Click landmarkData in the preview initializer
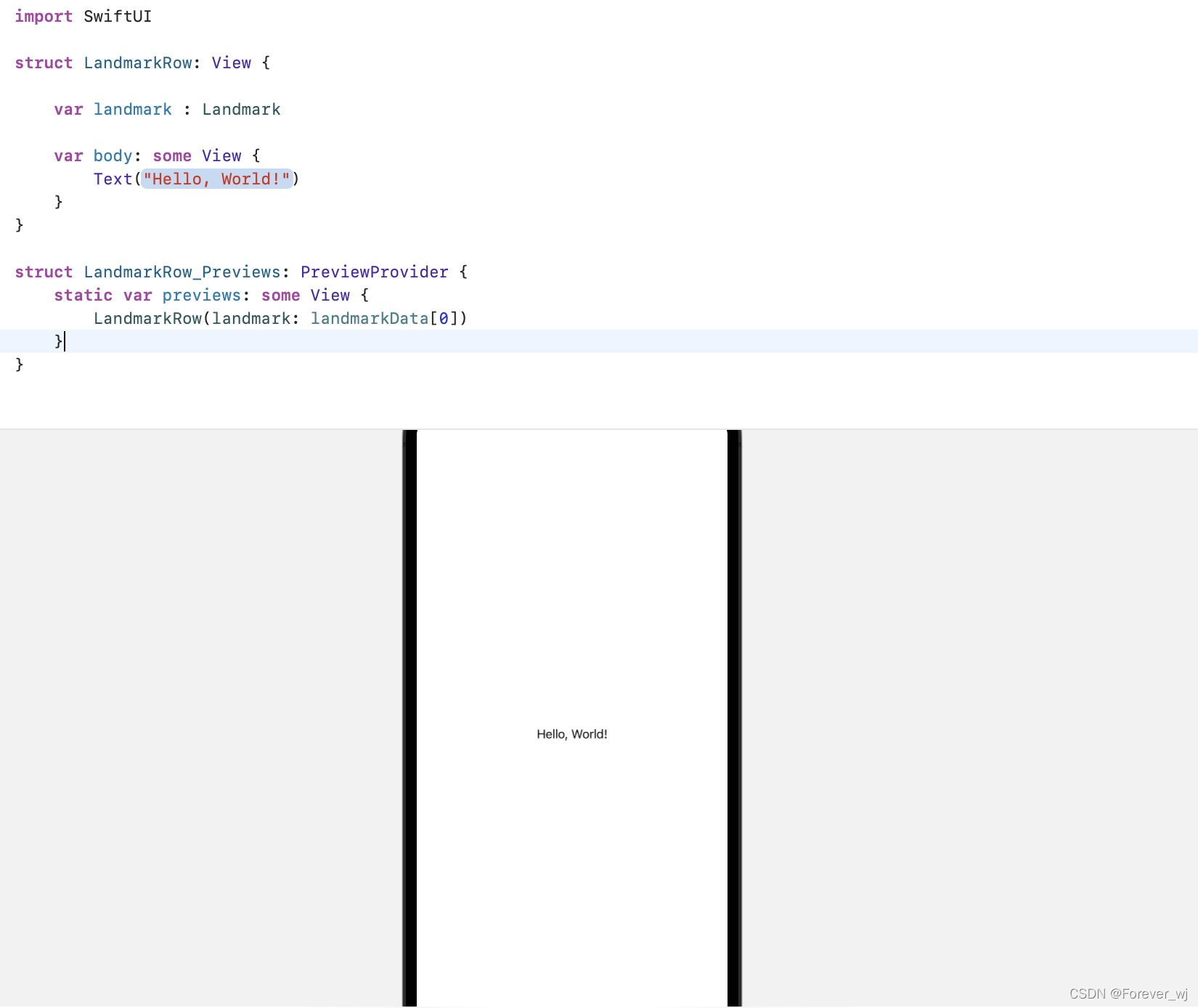This screenshot has width=1198, height=1008. tap(370, 319)
